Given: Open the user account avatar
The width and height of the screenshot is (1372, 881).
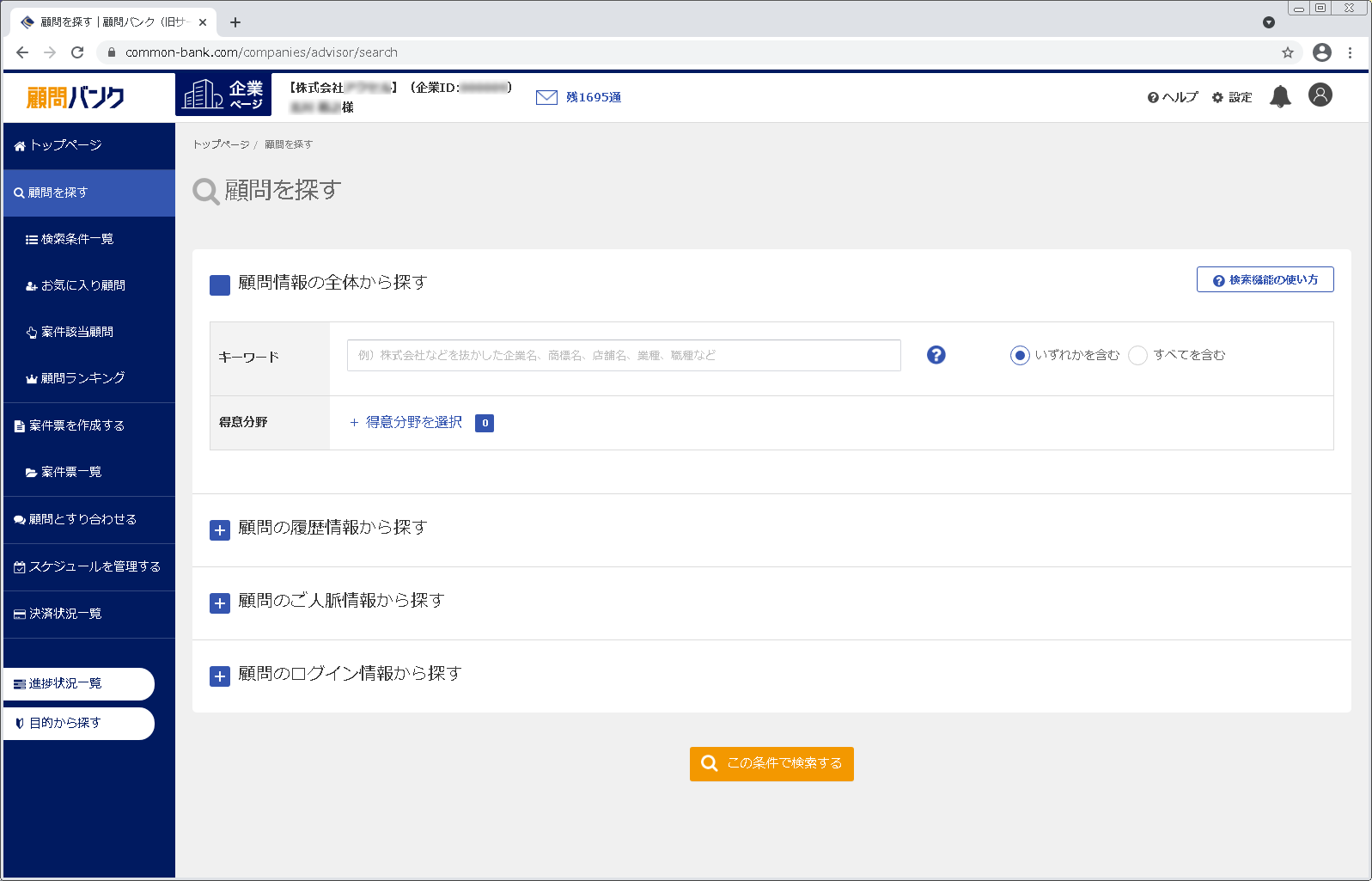Looking at the screenshot, I should (1320, 95).
